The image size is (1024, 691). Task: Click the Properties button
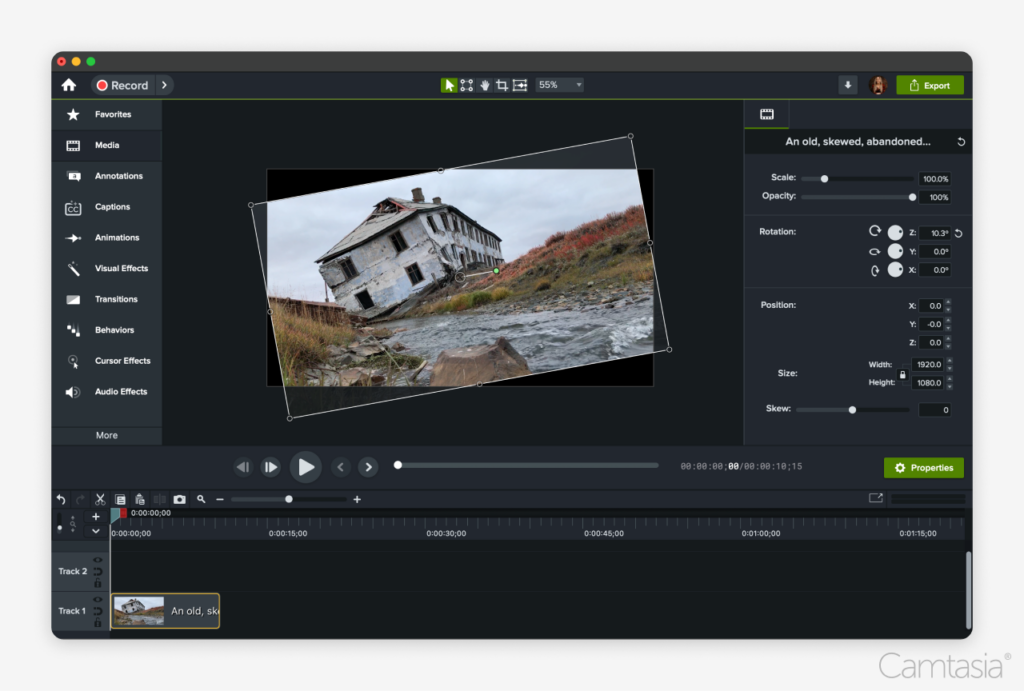coord(923,468)
